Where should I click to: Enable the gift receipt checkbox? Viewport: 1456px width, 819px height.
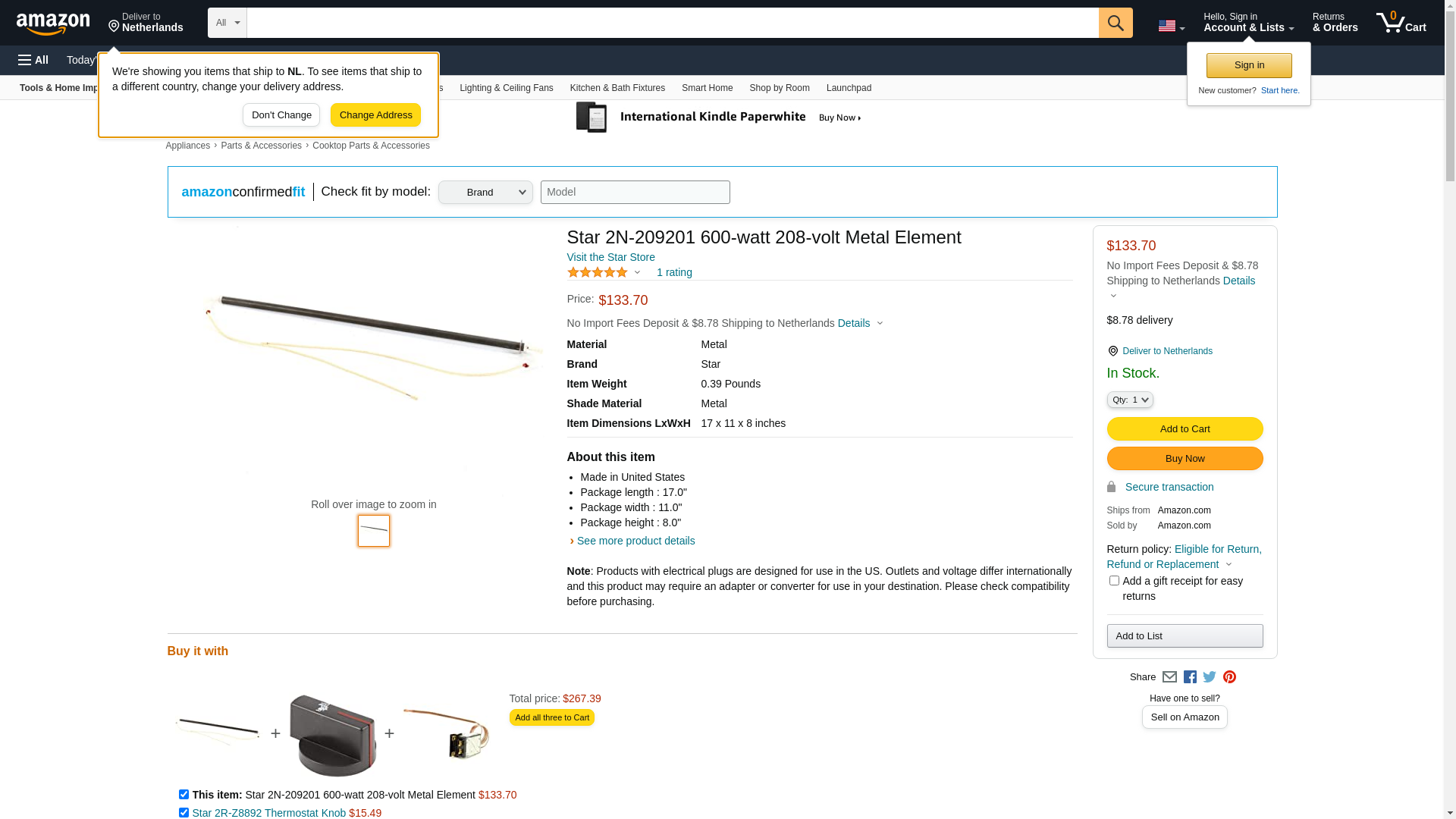click(x=1114, y=581)
